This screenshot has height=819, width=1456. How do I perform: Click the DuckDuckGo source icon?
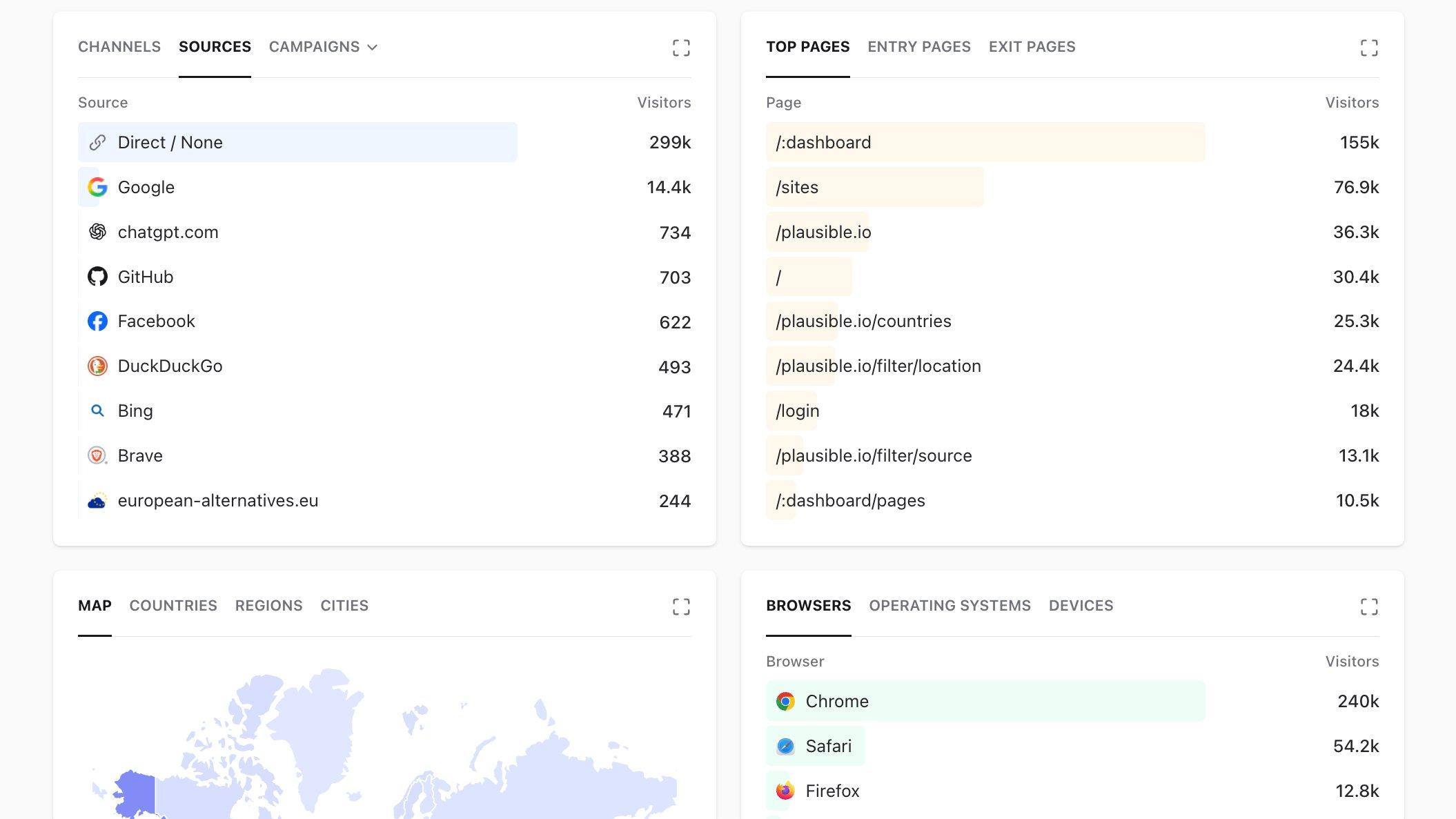pos(97,366)
